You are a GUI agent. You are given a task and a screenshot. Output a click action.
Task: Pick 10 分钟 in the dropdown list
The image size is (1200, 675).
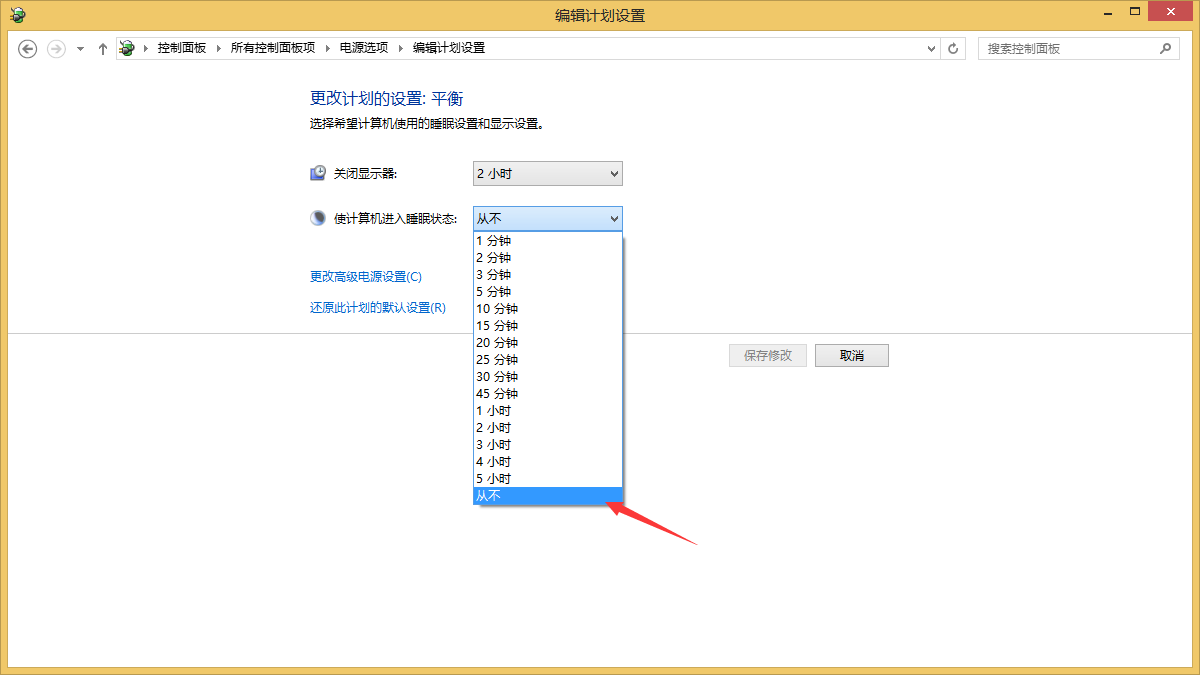pyautogui.click(x=547, y=309)
